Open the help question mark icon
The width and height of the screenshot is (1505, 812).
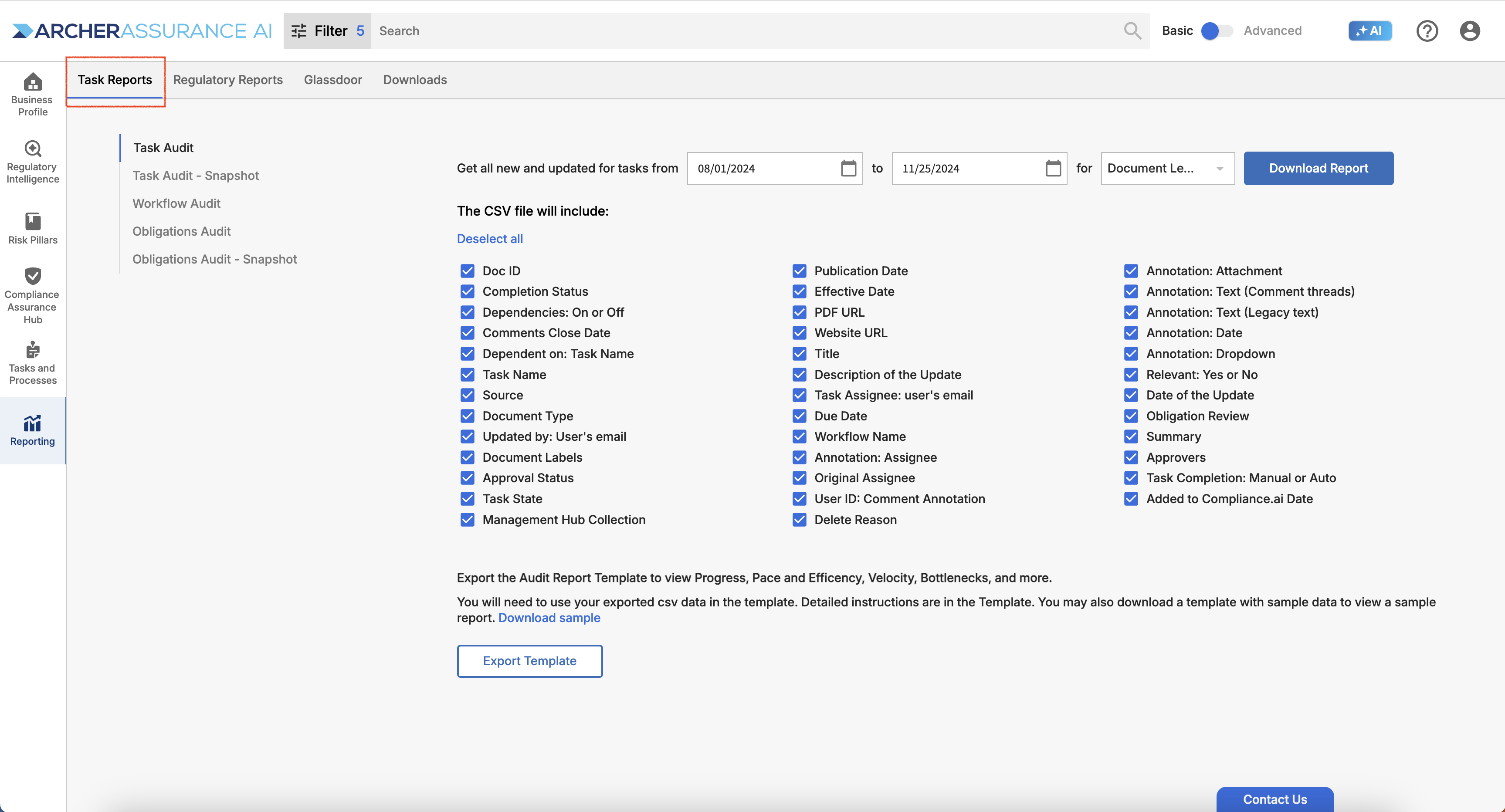coord(1427,31)
